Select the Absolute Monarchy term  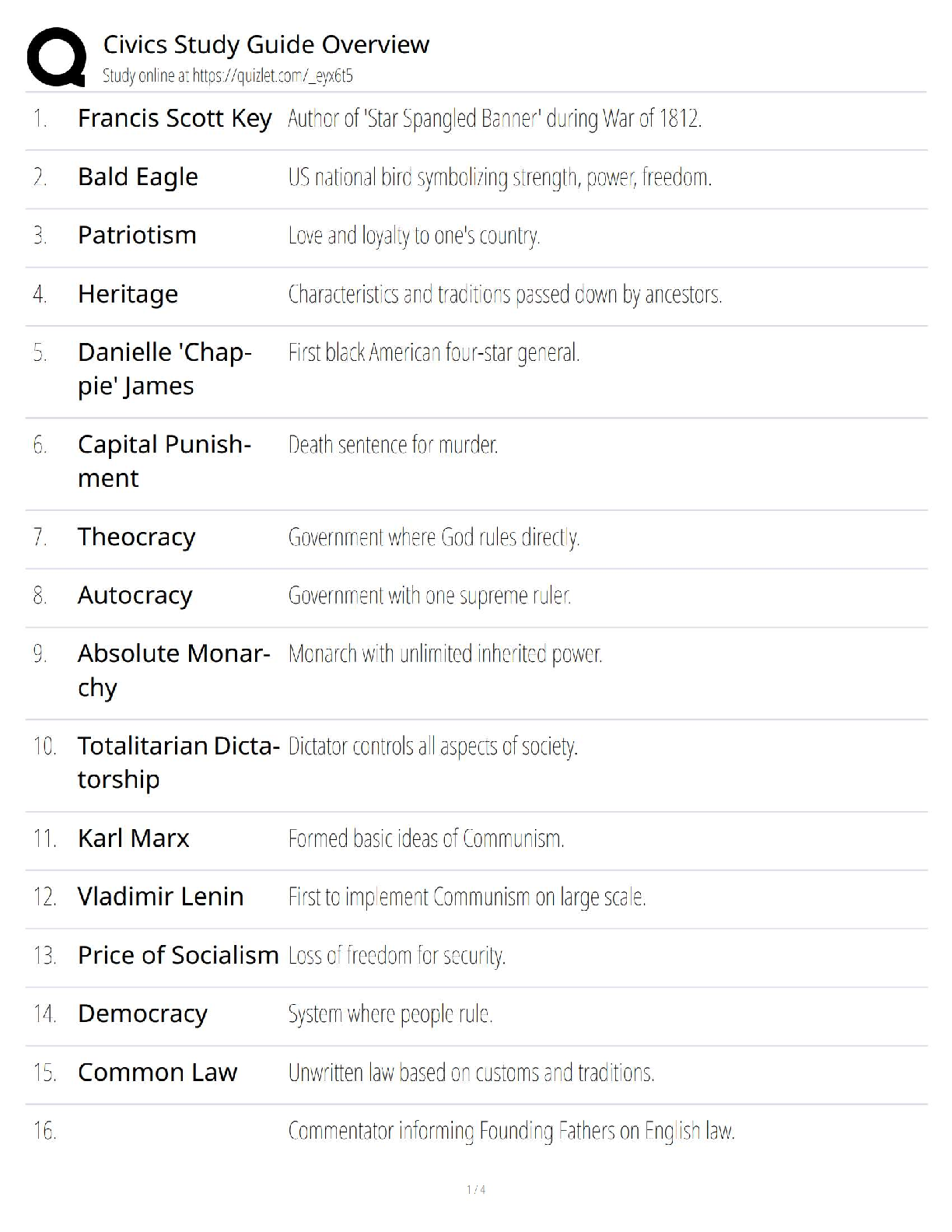[173, 670]
